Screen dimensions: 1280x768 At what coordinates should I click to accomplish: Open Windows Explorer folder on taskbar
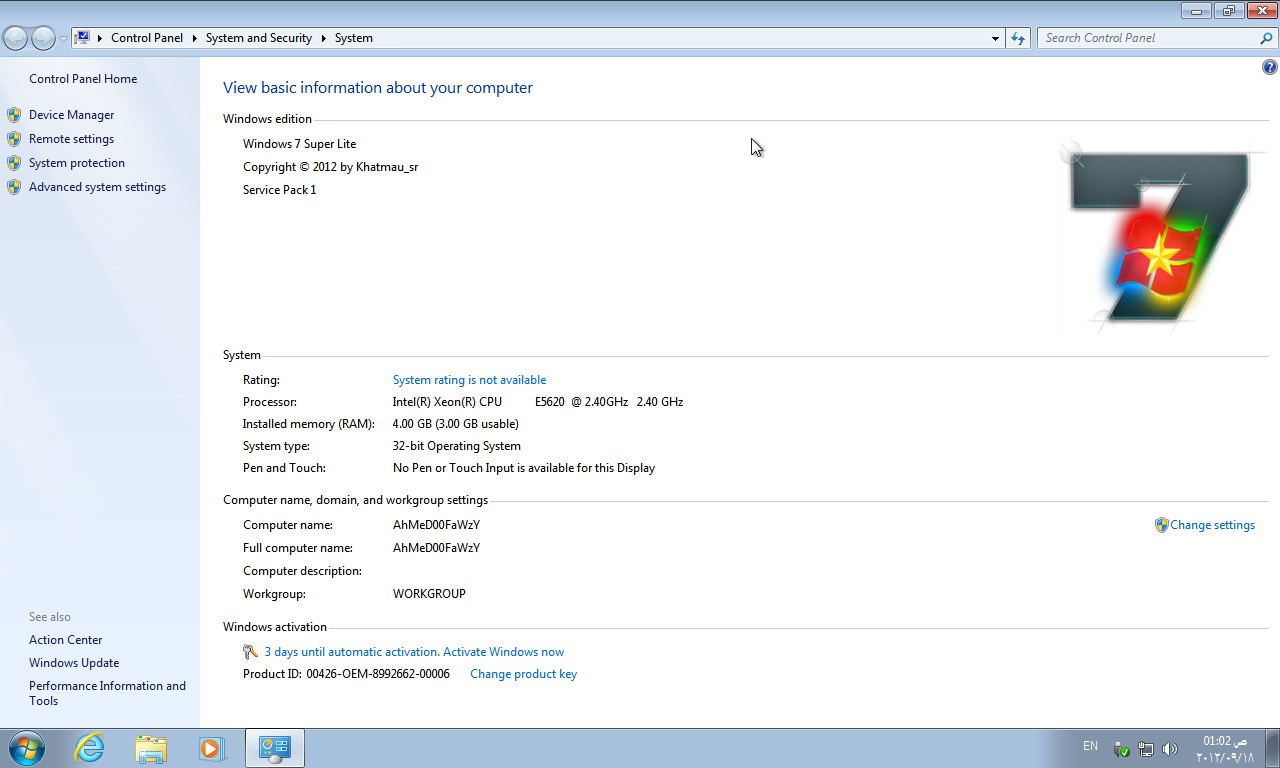click(x=151, y=748)
